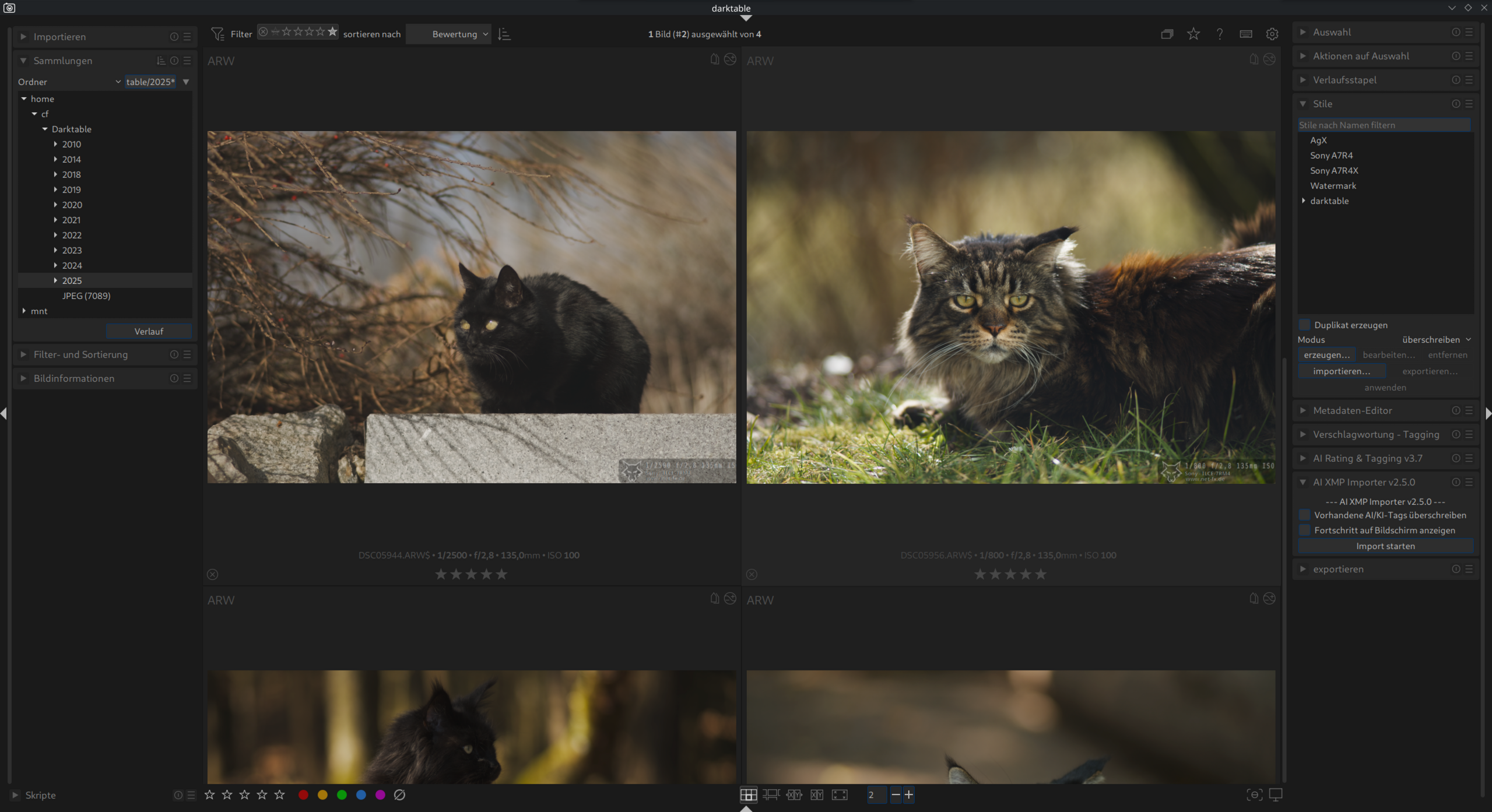Click the Verlauf button

pyautogui.click(x=149, y=331)
